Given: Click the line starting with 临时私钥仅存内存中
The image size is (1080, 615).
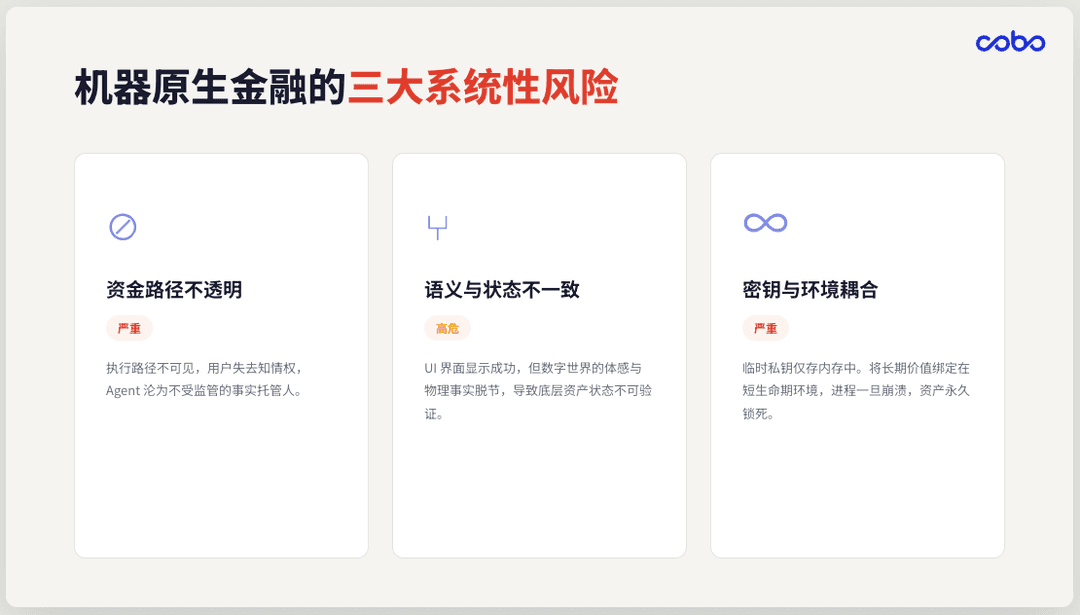Looking at the screenshot, I should click(856, 368).
